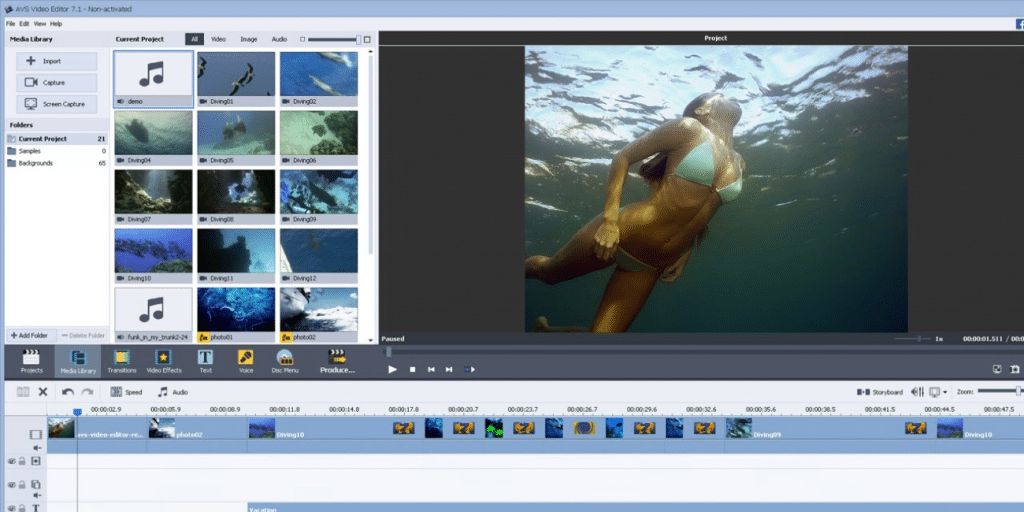The image size is (1024, 512).
Task: Adjust the playback speed slider
Action: pos(913,339)
